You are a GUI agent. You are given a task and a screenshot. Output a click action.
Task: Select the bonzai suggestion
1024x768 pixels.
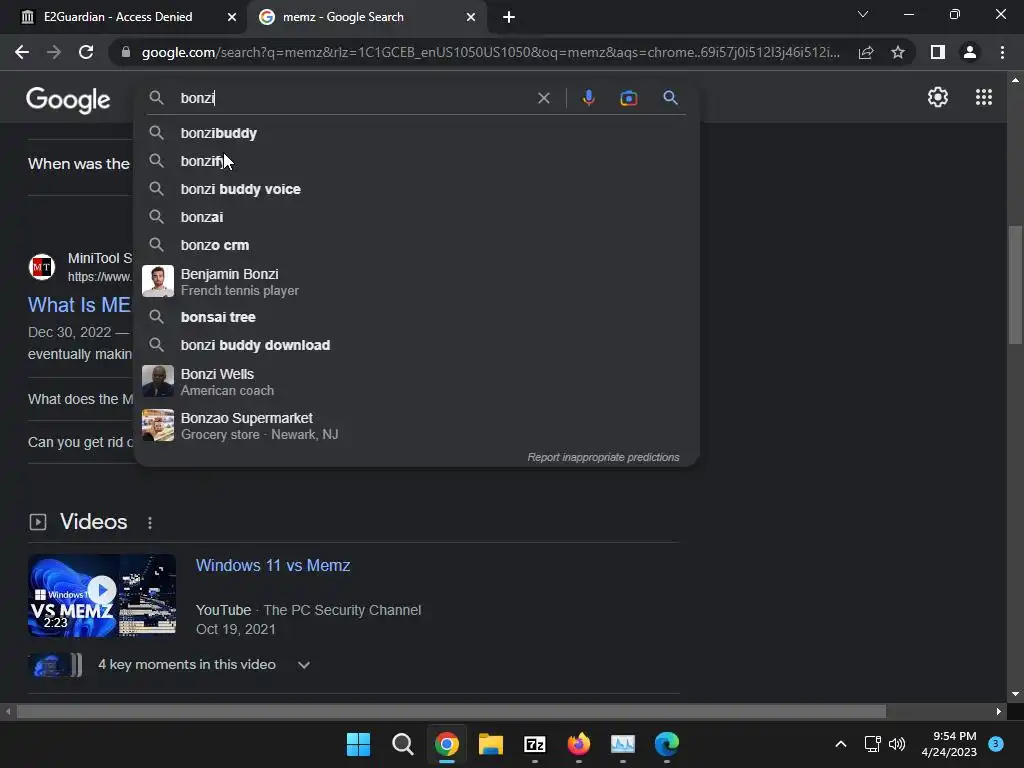pos(416,217)
